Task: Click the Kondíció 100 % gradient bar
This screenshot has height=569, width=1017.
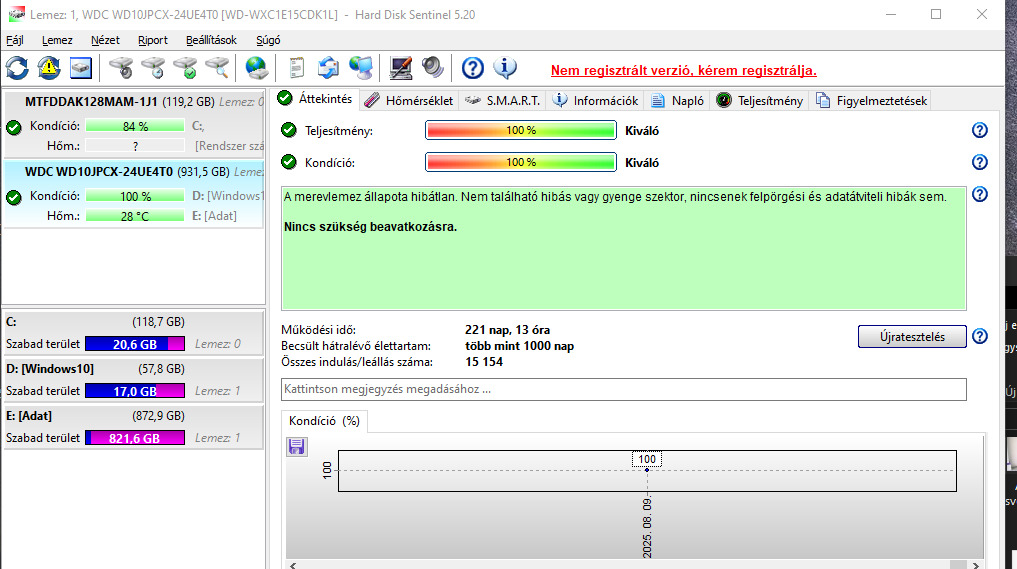Action: tap(521, 162)
